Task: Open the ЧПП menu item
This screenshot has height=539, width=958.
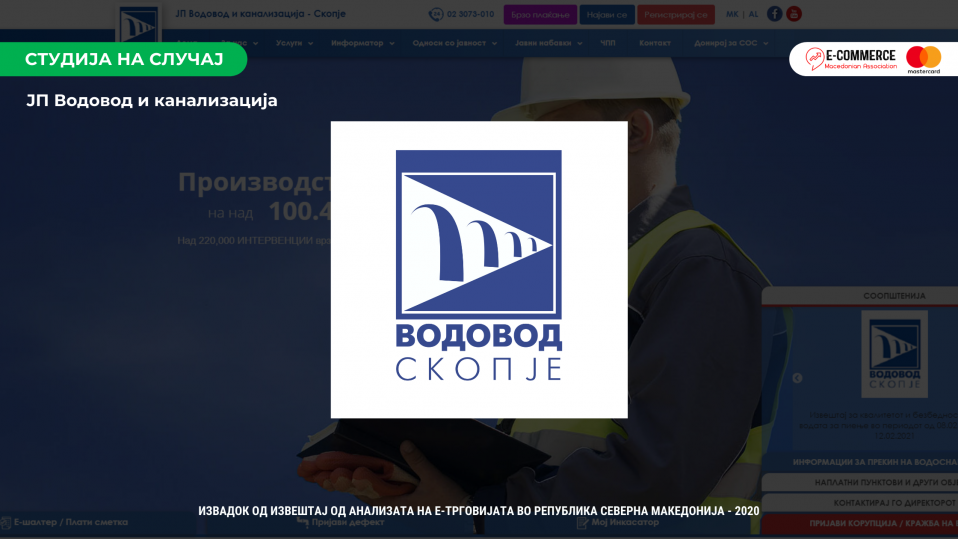Action: 608,44
